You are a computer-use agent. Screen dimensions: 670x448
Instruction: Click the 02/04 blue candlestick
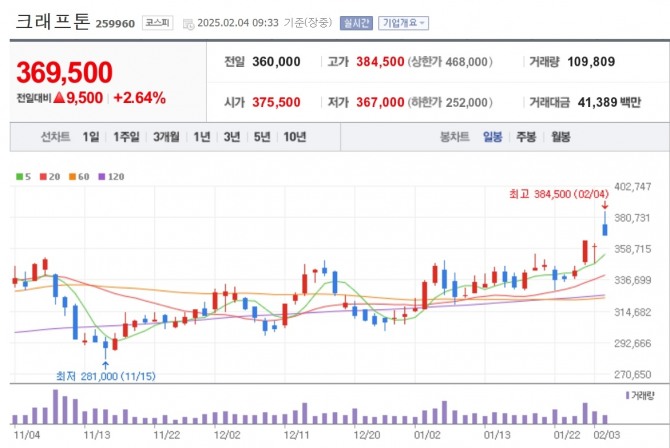pyautogui.click(x=605, y=224)
